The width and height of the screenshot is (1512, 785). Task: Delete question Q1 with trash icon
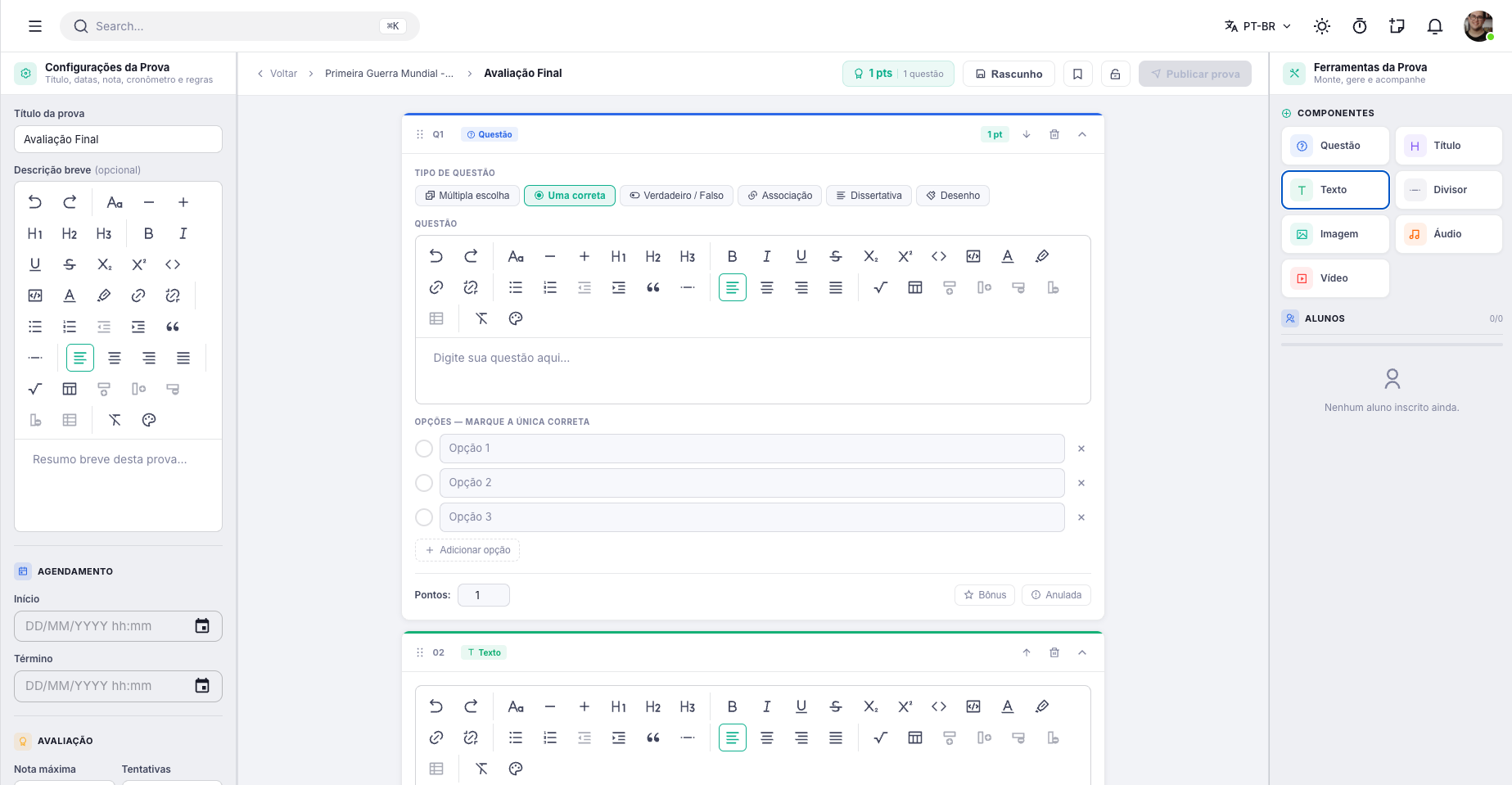[1054, 134]
